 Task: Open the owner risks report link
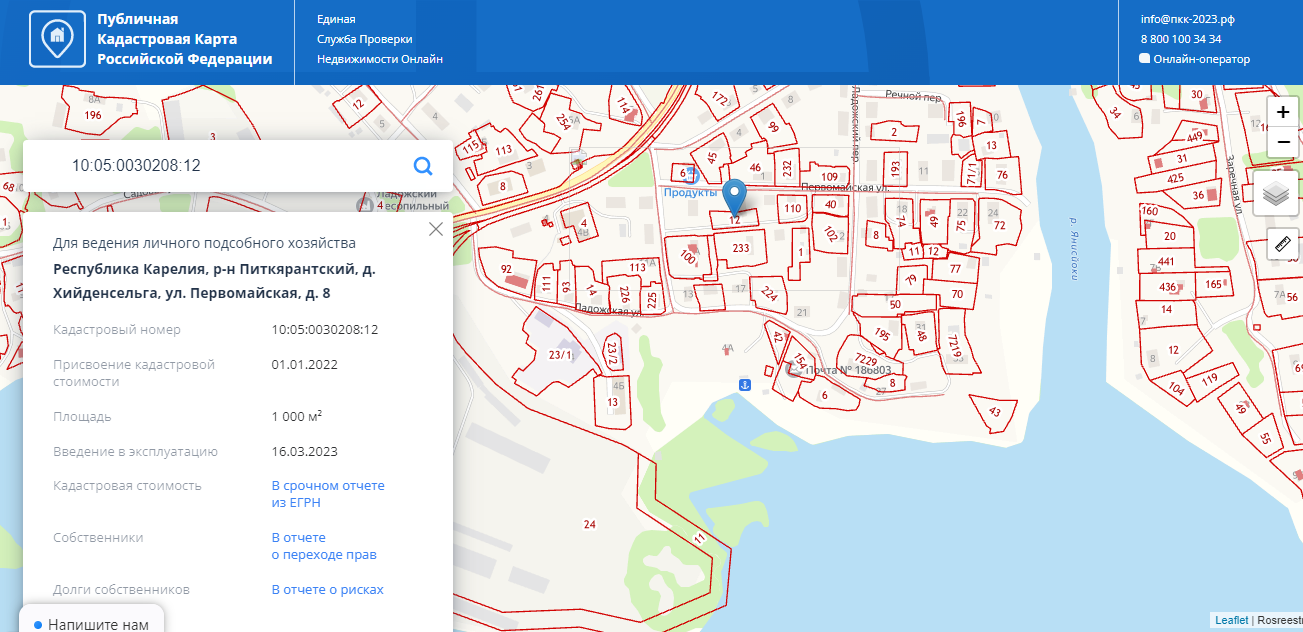point(327,589)
